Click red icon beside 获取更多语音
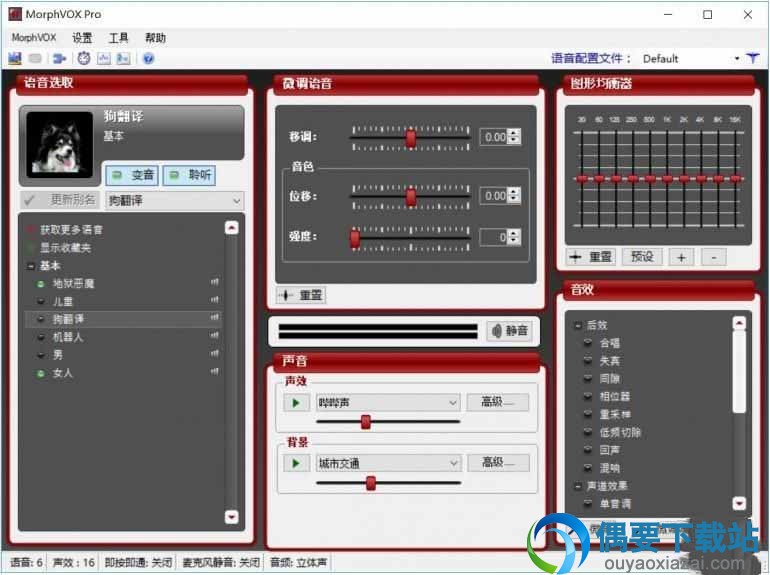 point(30,229)
